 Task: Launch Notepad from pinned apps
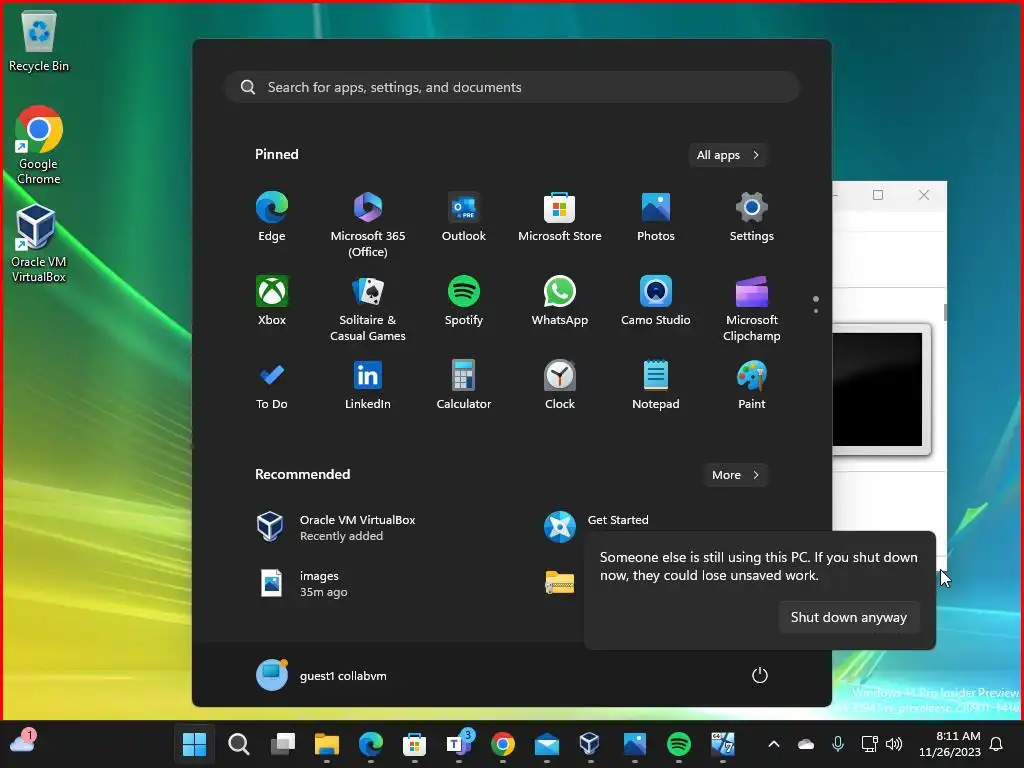click(x=656, y=385)
